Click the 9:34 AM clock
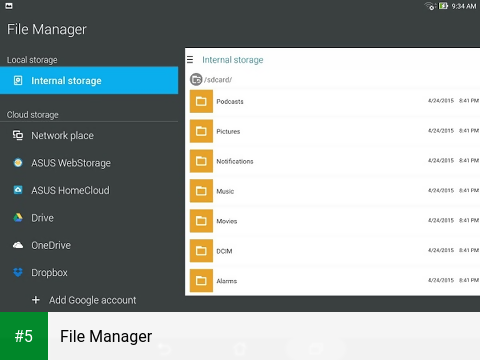 coord(464,6)
